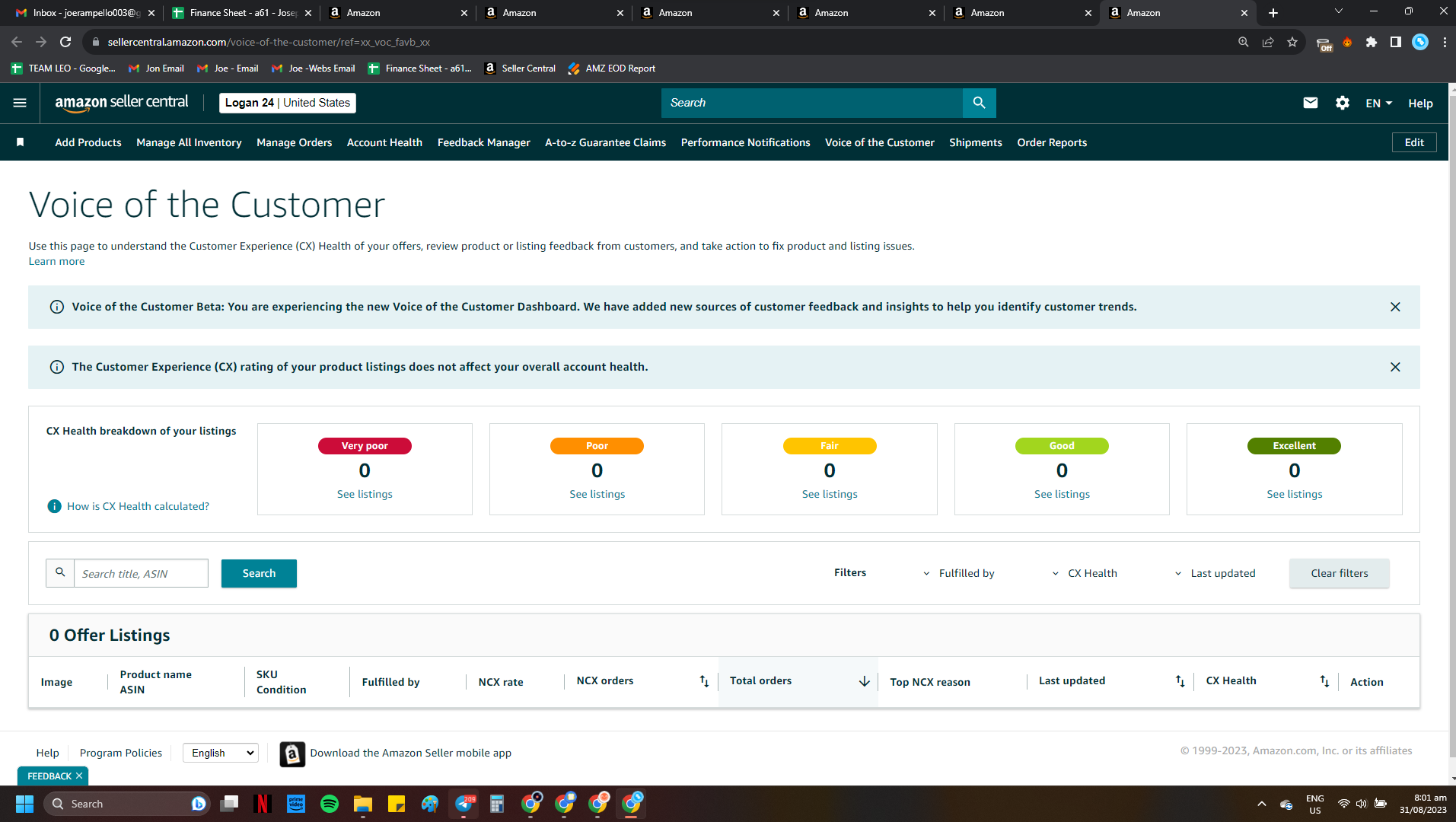The height and width of the screenshot is (822, 1456).
Task: Open the settings gear in Seller Central
Action: pos(1342,103)
